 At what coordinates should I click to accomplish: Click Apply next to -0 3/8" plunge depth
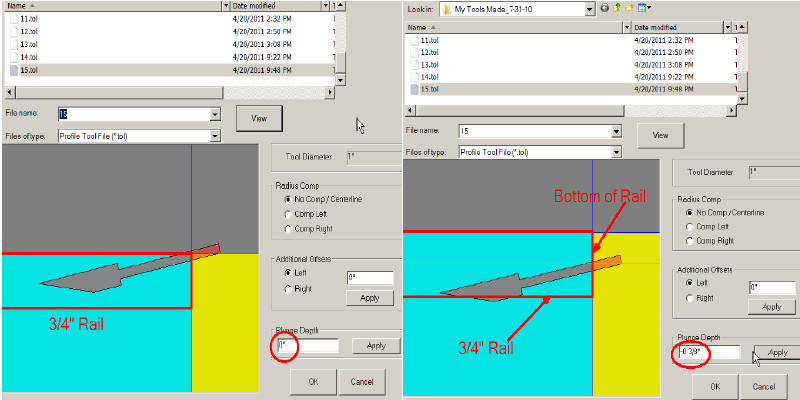coord(776,353)
